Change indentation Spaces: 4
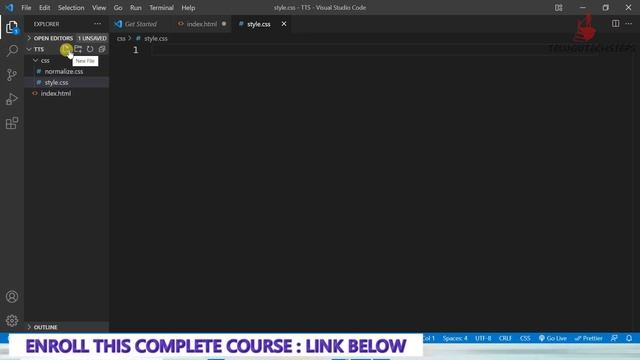Viewport: 640px width, 360px height. 455,338
